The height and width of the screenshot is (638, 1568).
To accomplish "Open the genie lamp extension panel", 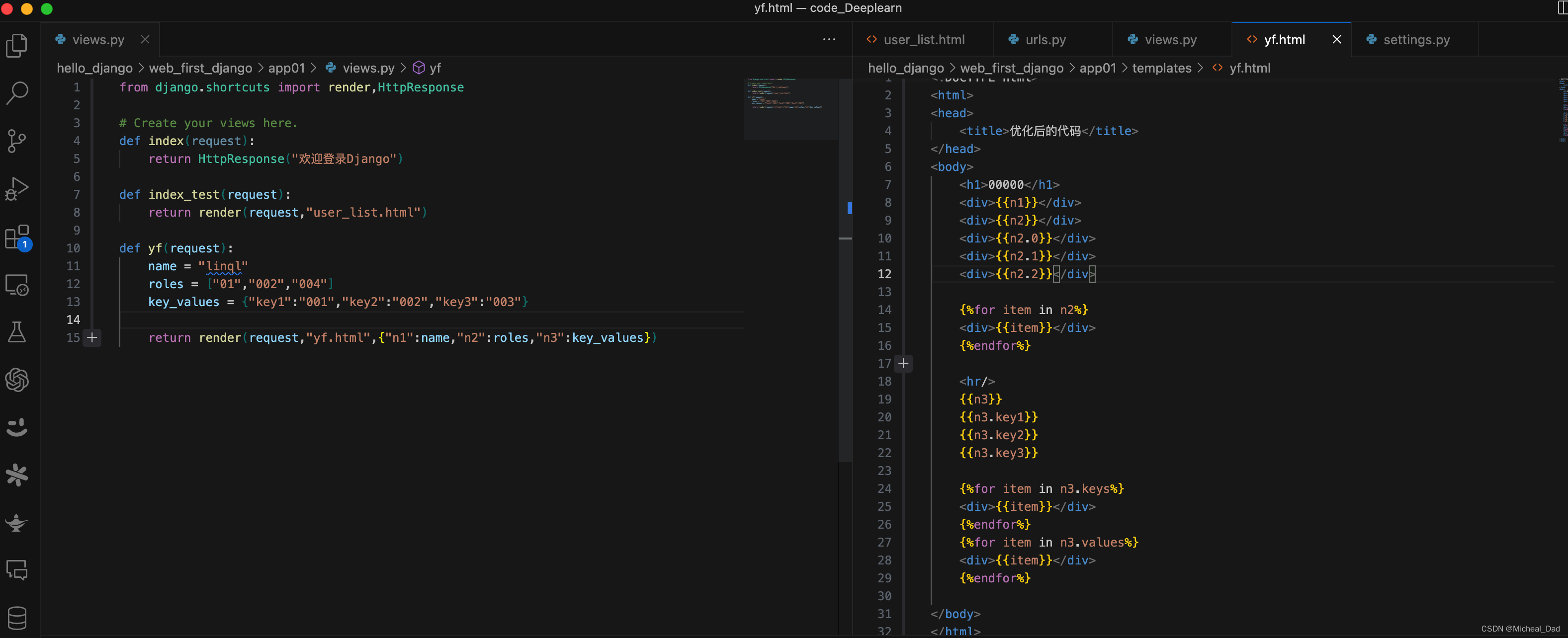I will coord(16,523).
